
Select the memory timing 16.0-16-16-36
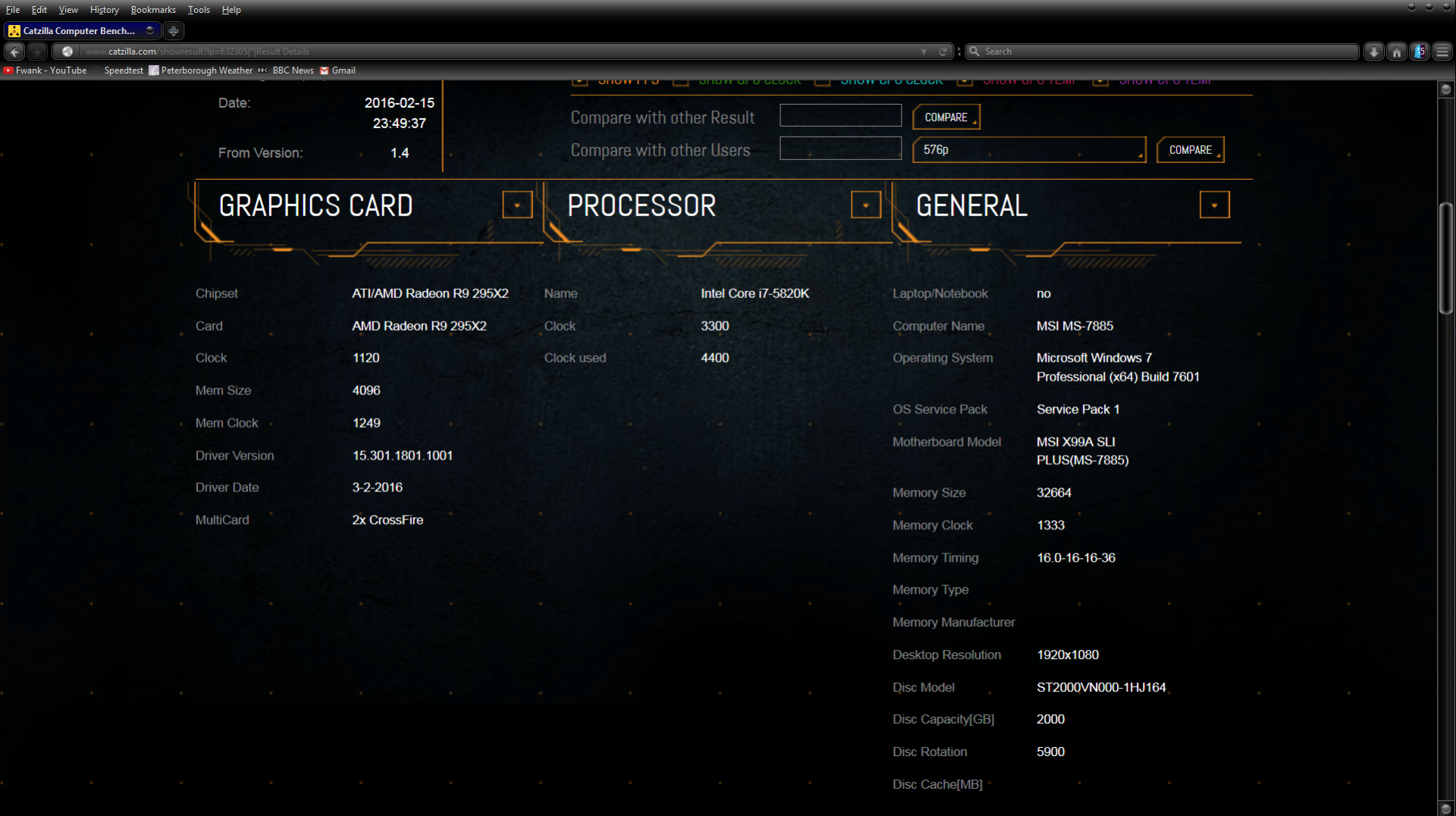click(1076, 558)
